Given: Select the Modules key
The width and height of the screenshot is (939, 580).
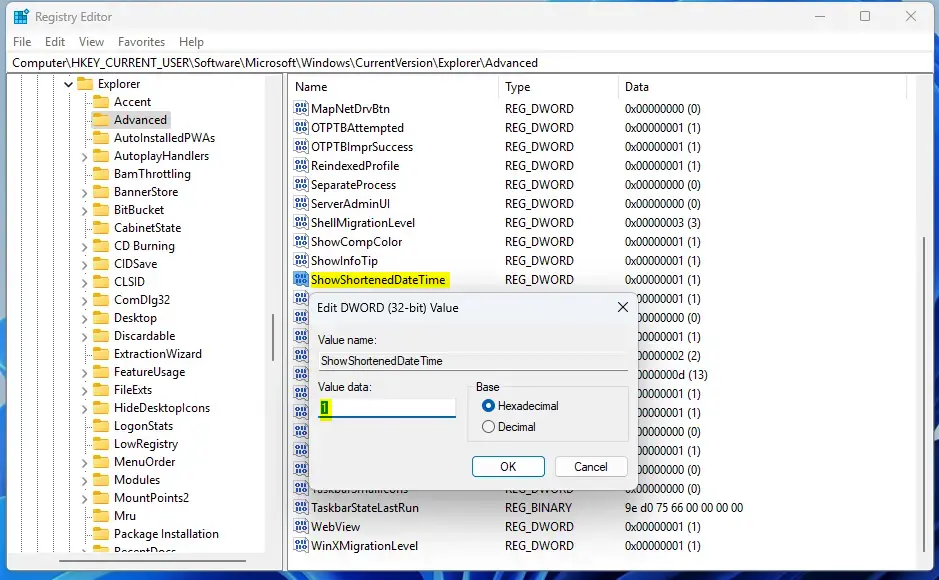Looking at the screenshot, I should click(x=137, y=479).
